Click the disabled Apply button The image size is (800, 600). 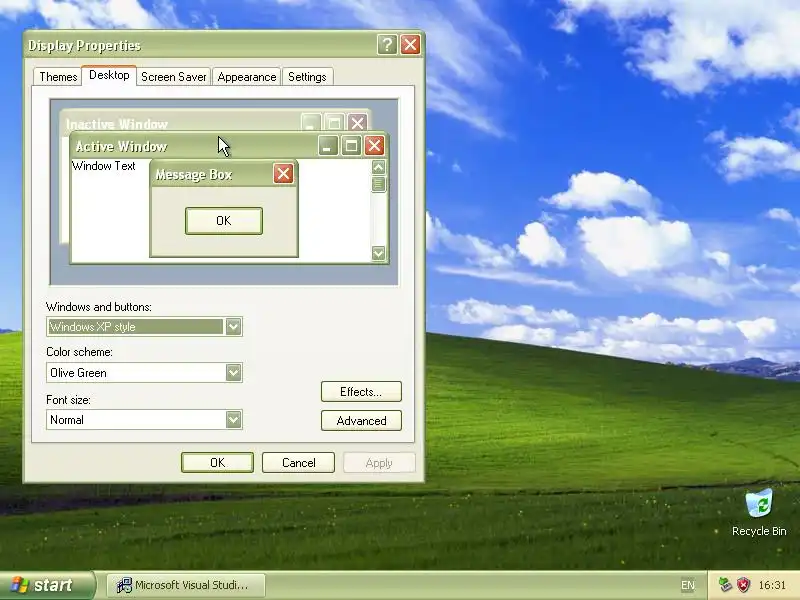coord(379,463)
